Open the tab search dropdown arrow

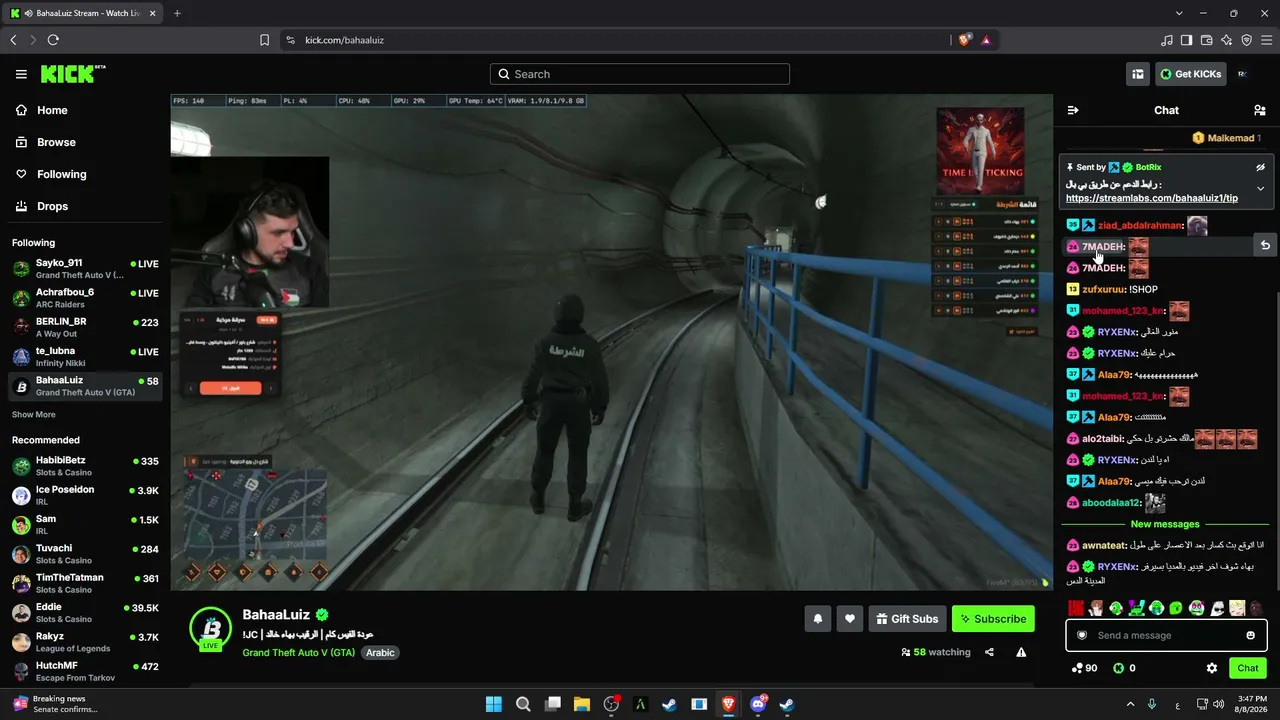(1179, 13)
